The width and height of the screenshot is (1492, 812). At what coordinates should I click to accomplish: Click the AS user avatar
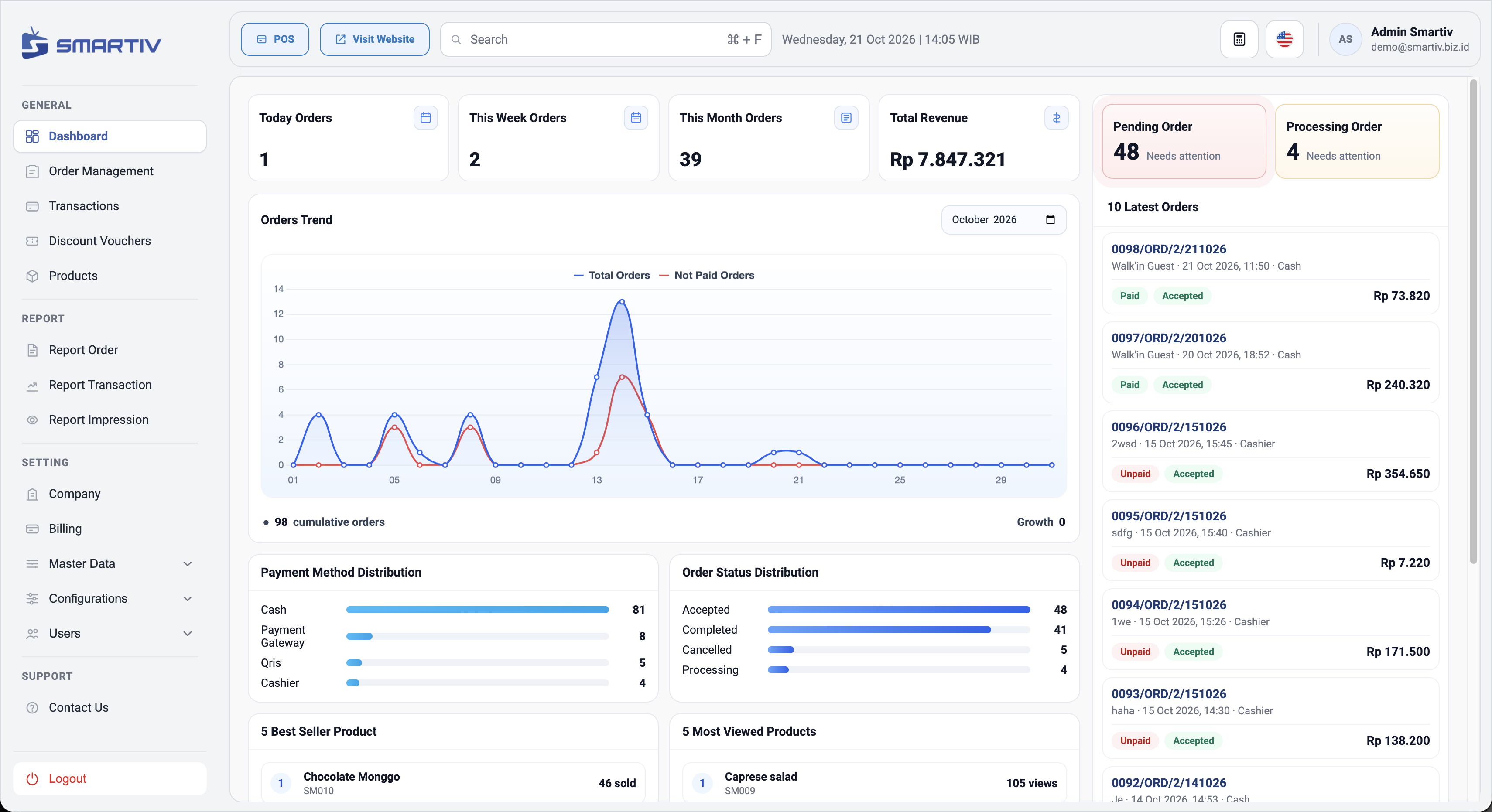coord(1345,39)
